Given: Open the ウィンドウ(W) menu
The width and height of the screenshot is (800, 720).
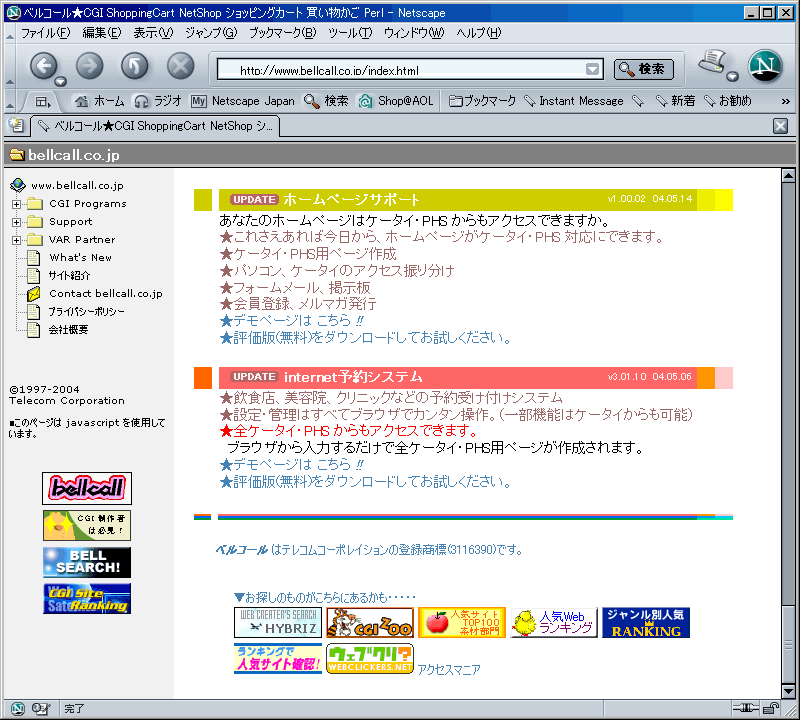Looking at the screenshot, I should 414,33.
